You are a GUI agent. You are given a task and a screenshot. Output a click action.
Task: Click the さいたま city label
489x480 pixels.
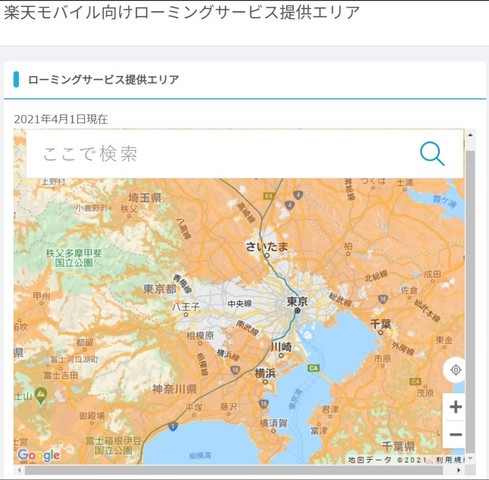click(x=267, y=247)
